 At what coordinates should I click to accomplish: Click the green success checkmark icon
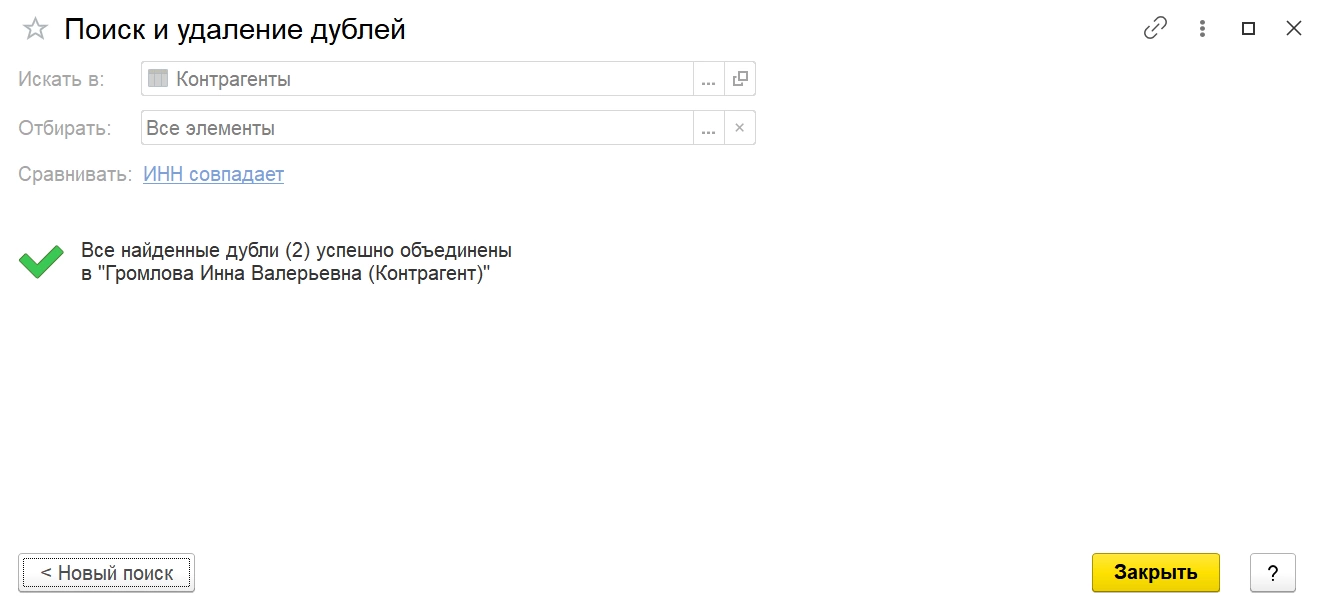[41, 262]
